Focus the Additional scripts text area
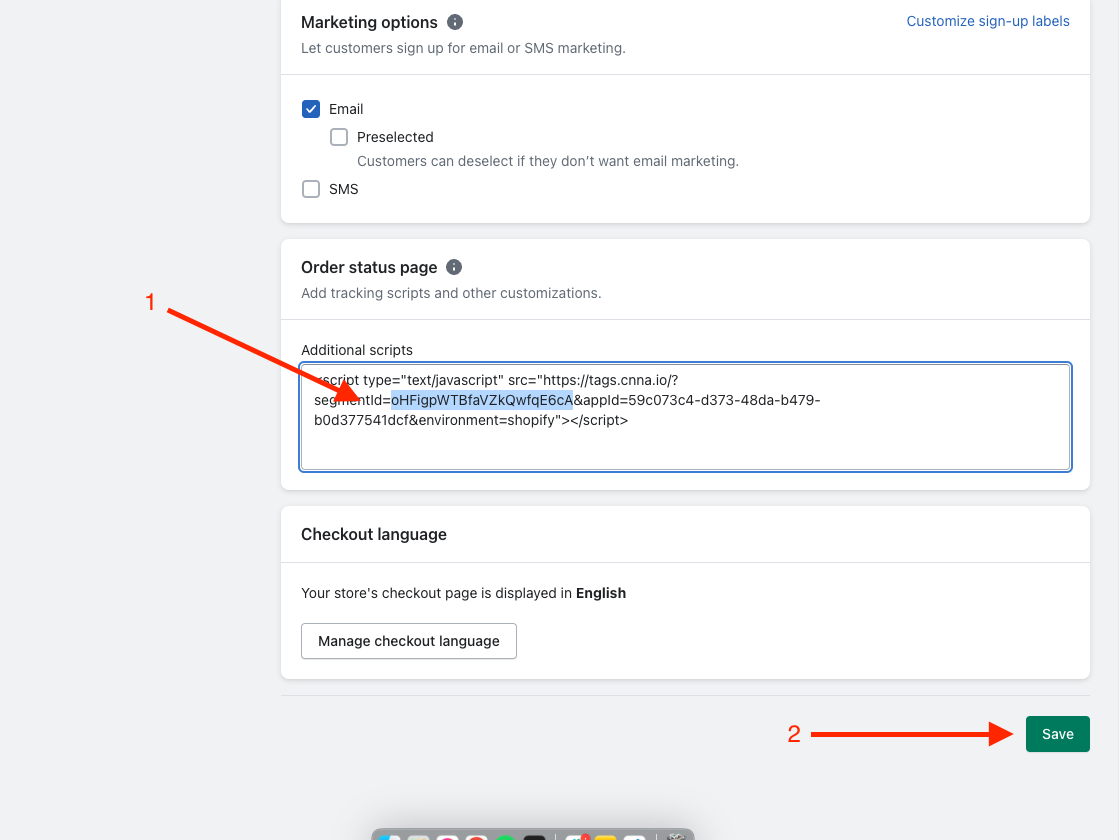Screen dimensions: 1120x840 click(x=686, y=417)
